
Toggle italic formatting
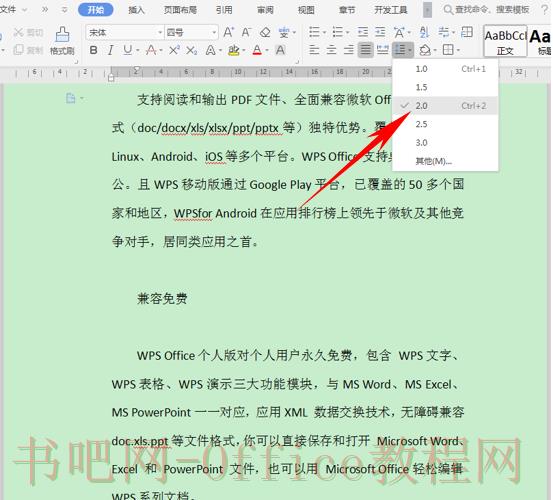110,50
